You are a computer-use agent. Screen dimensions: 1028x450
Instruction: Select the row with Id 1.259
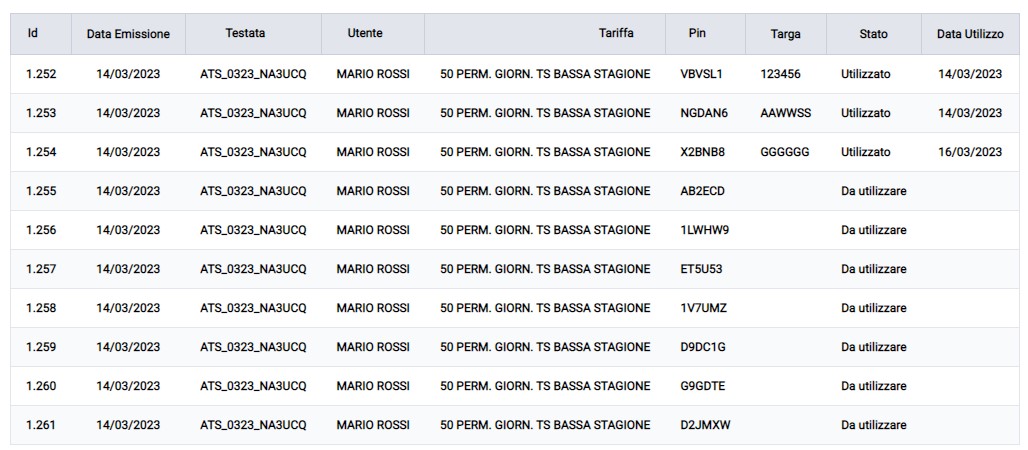[41, 347]
